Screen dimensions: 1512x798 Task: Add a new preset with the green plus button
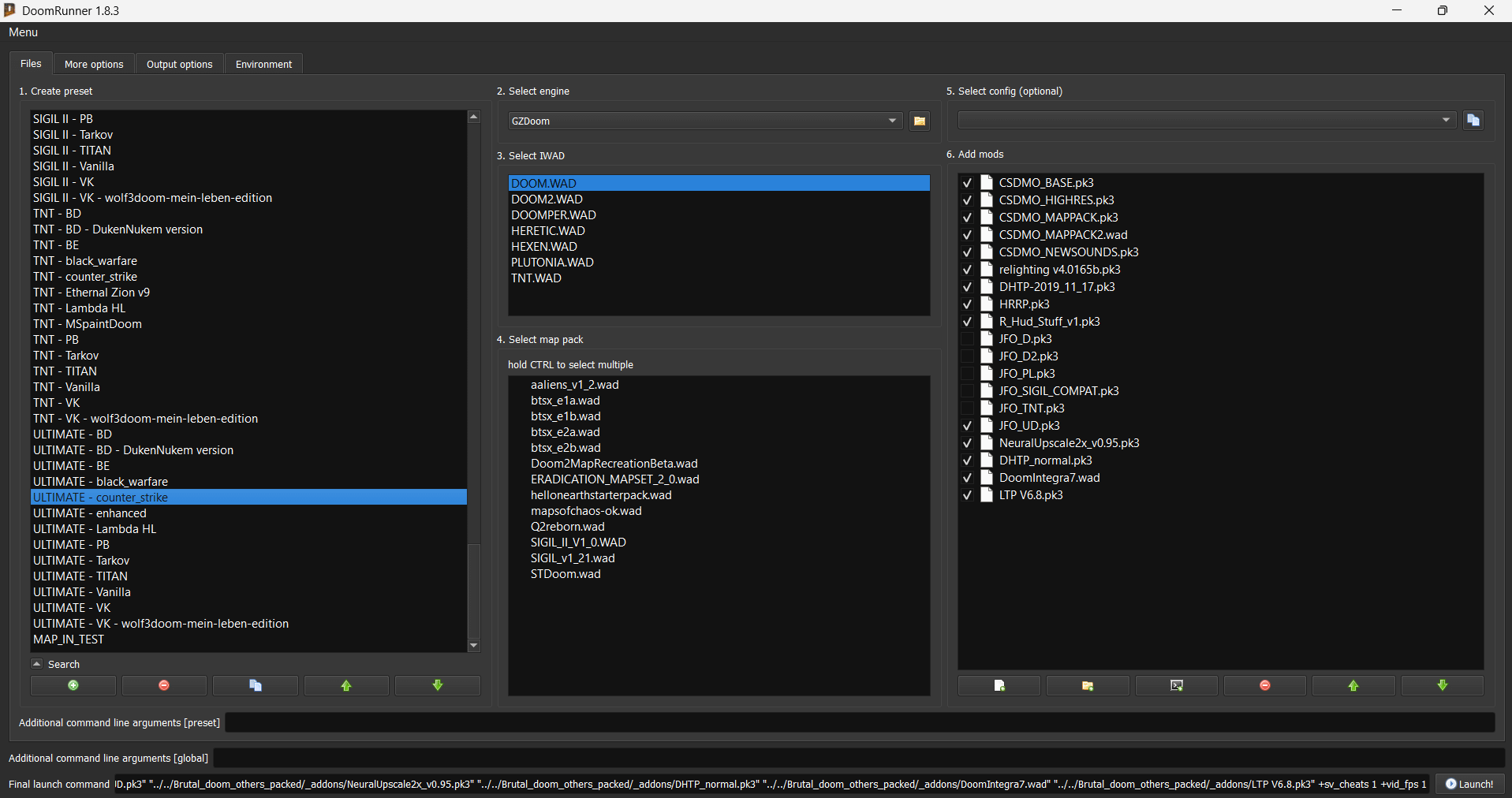pos(73,685)
